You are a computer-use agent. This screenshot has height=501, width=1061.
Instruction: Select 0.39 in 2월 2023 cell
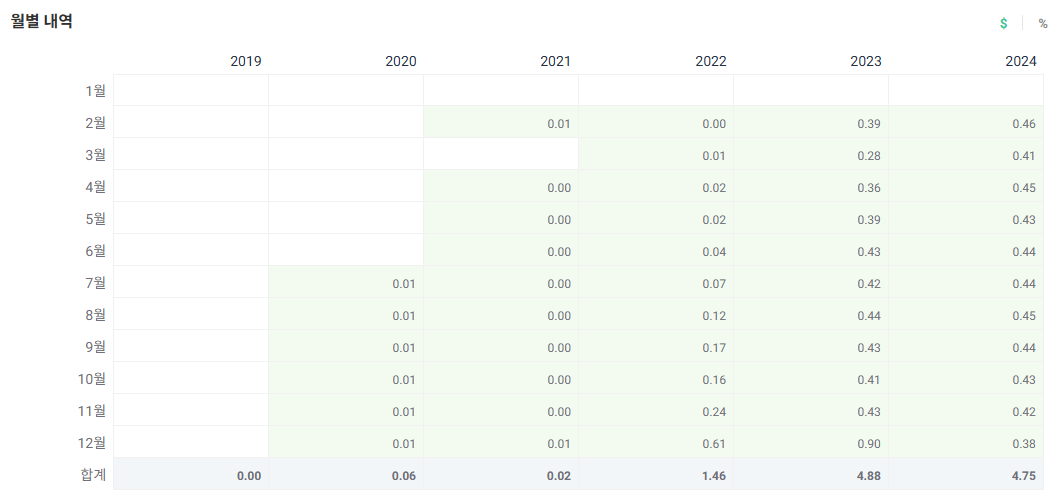point(869,124)
